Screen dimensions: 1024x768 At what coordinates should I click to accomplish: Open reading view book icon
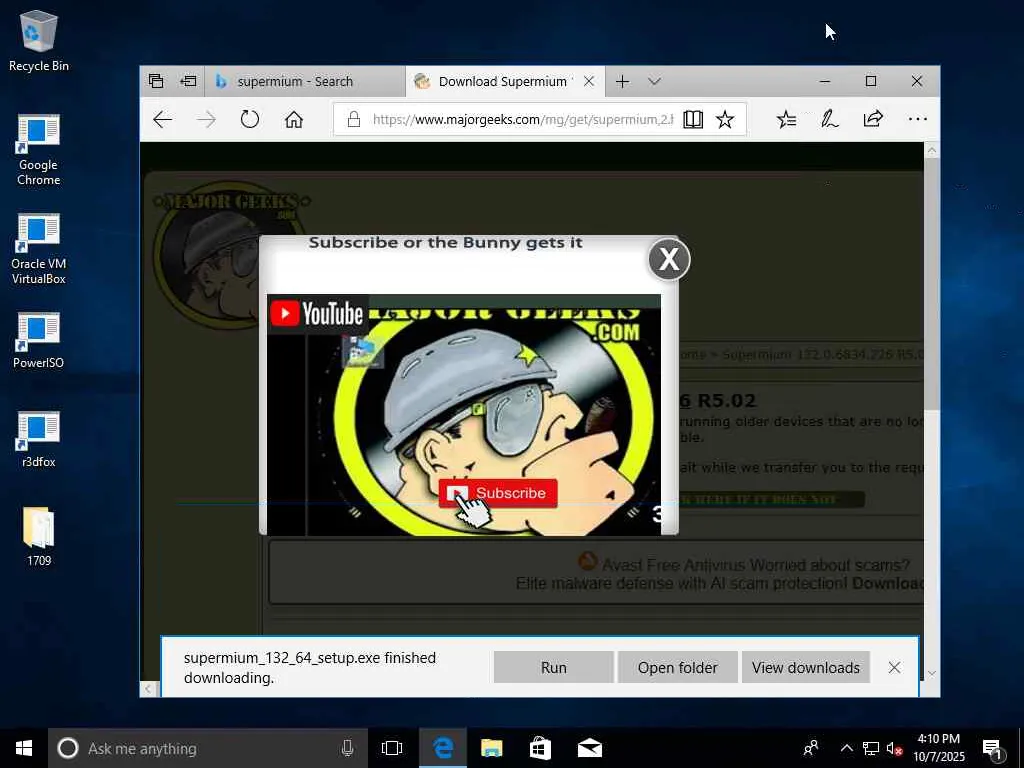693,120
